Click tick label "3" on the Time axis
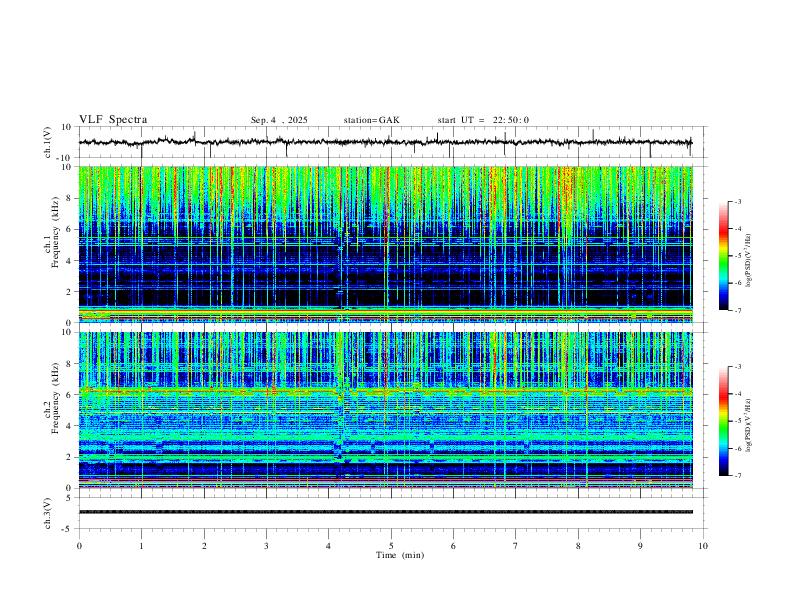 point(266,546)
